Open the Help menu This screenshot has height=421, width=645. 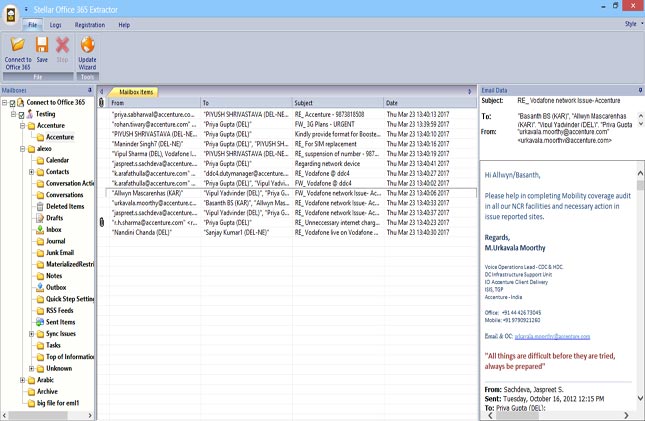click(x=124, y=25)
